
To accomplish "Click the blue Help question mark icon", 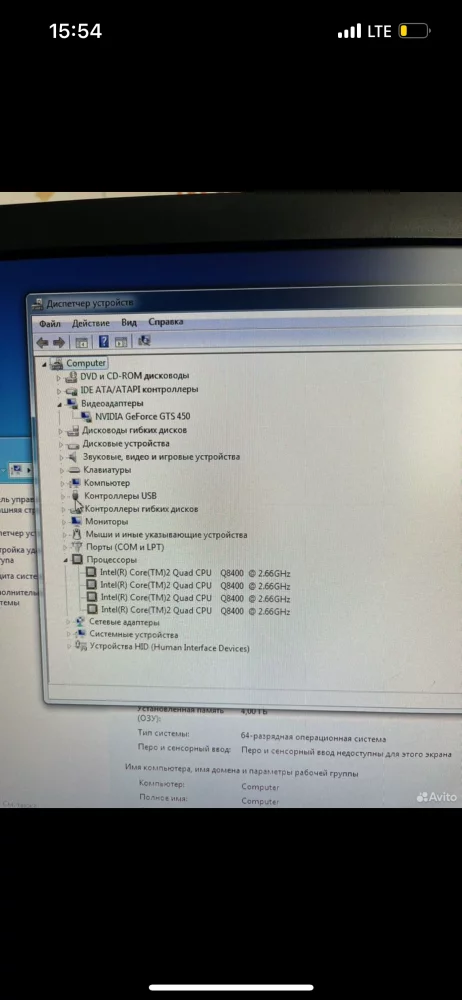I will point(104,341).
